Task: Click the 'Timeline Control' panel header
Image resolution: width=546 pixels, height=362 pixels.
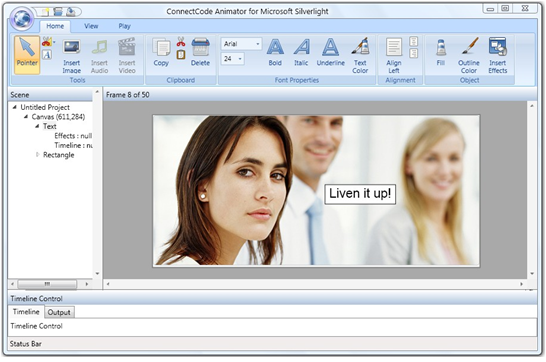Action: pyautogui.click(x=272, y=298)
